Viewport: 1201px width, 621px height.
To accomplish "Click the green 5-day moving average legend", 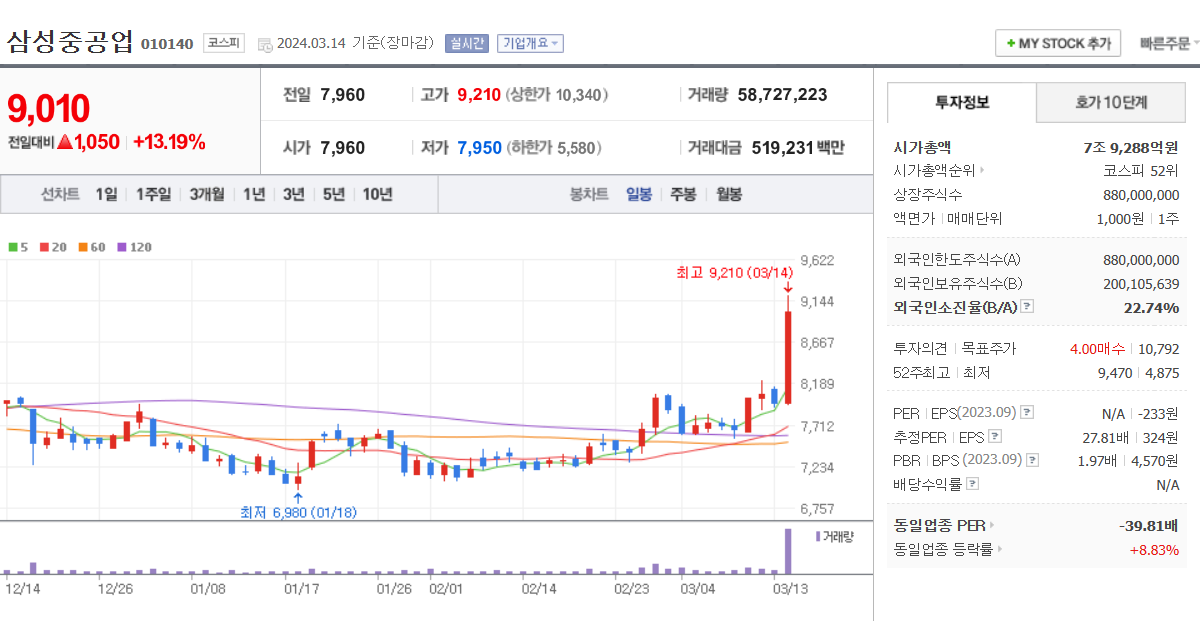I will click(x=17, y=246).
